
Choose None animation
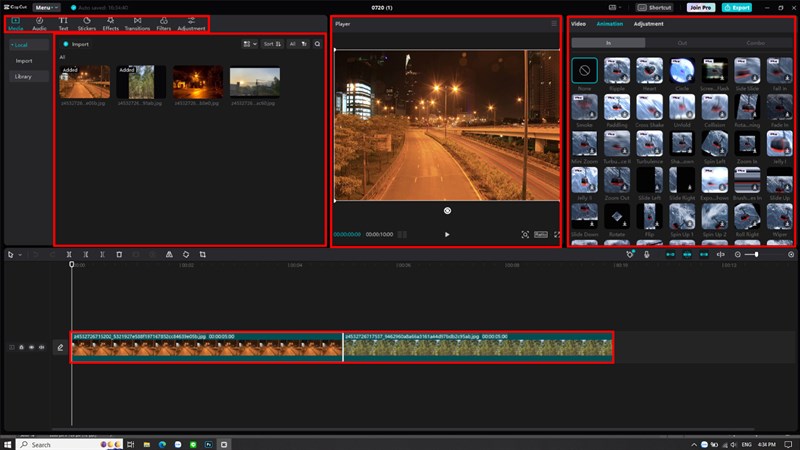[585, 70]
